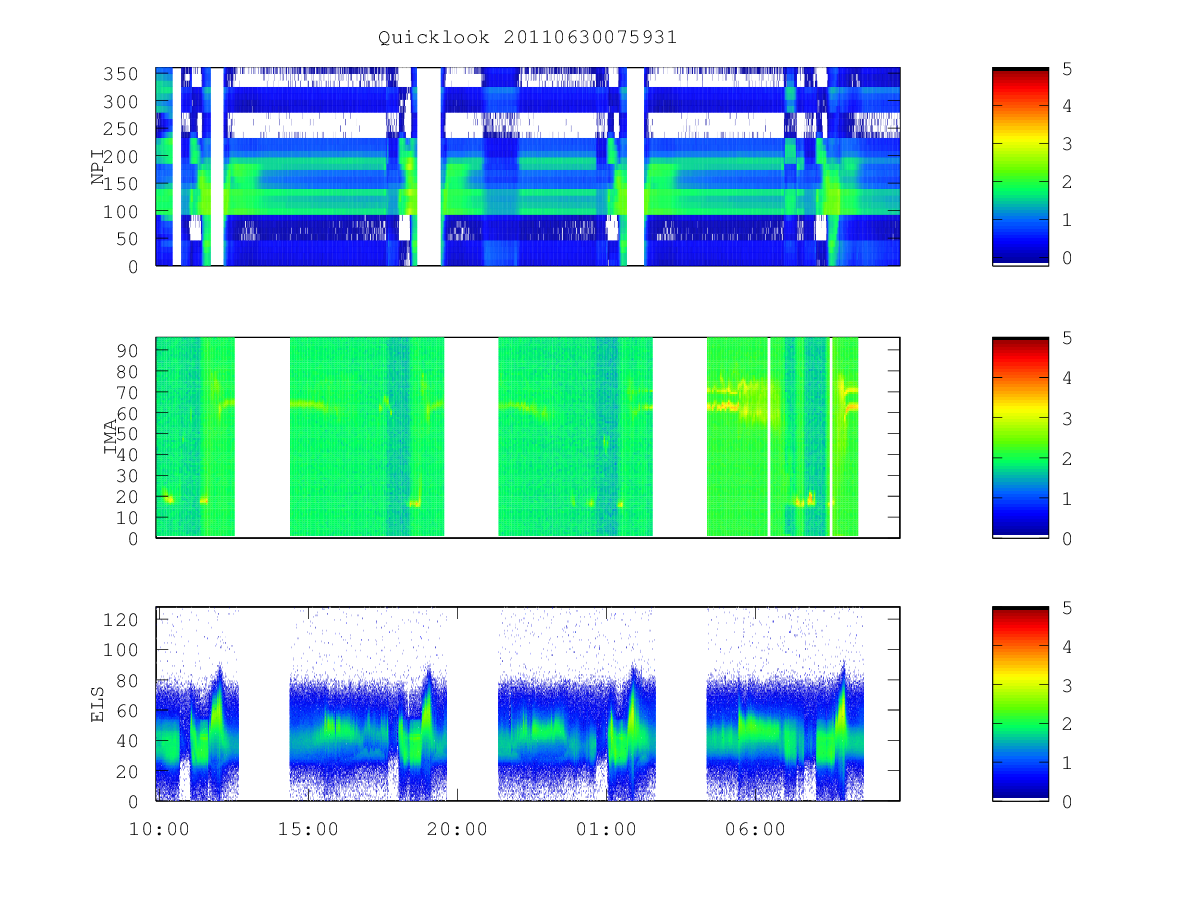Click the IMA panel color scale bar
Image resolution: width=1200 pixels, height=900 pixels.
pos(1020,437)
